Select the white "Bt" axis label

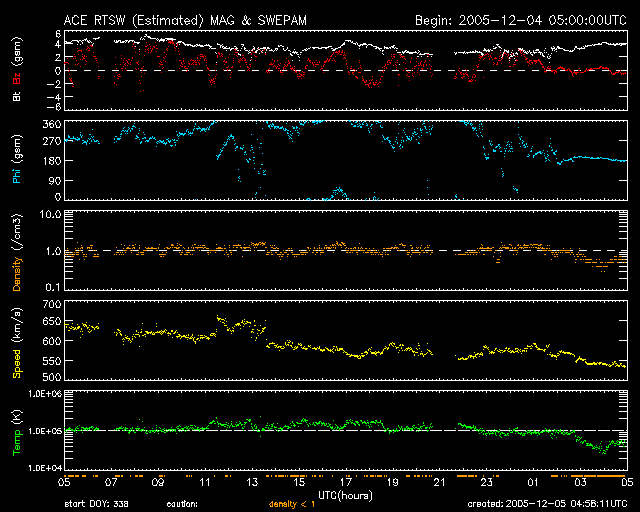17,96
